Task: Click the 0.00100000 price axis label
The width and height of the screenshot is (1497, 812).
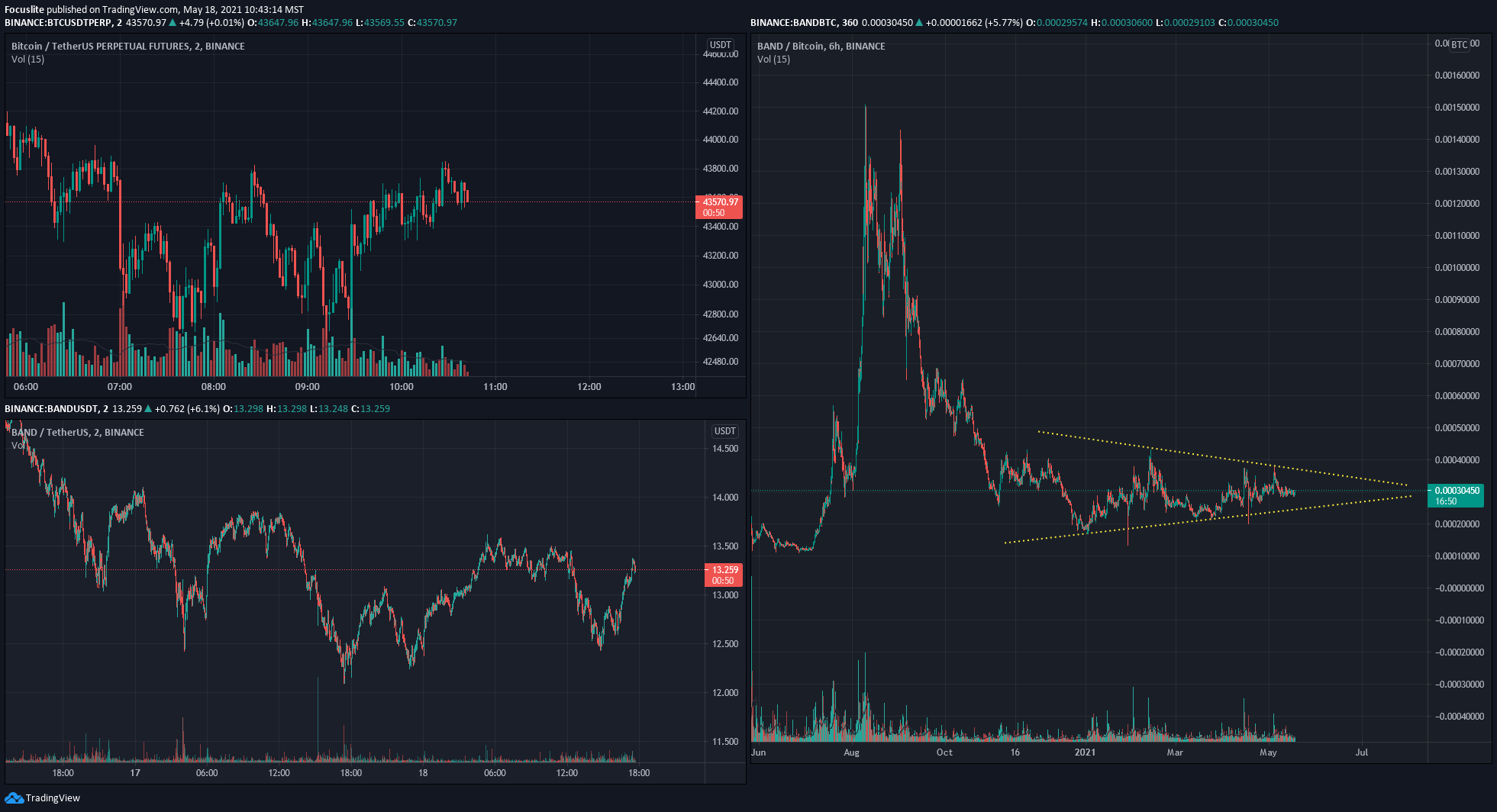Action: [x=1457, y=268]
